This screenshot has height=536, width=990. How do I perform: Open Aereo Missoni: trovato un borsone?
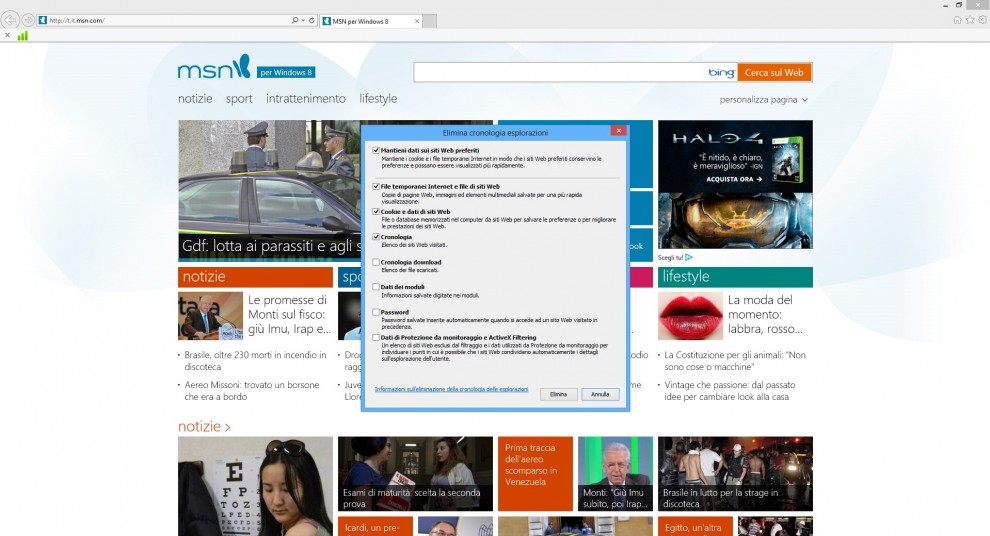[x=251, y=391]
